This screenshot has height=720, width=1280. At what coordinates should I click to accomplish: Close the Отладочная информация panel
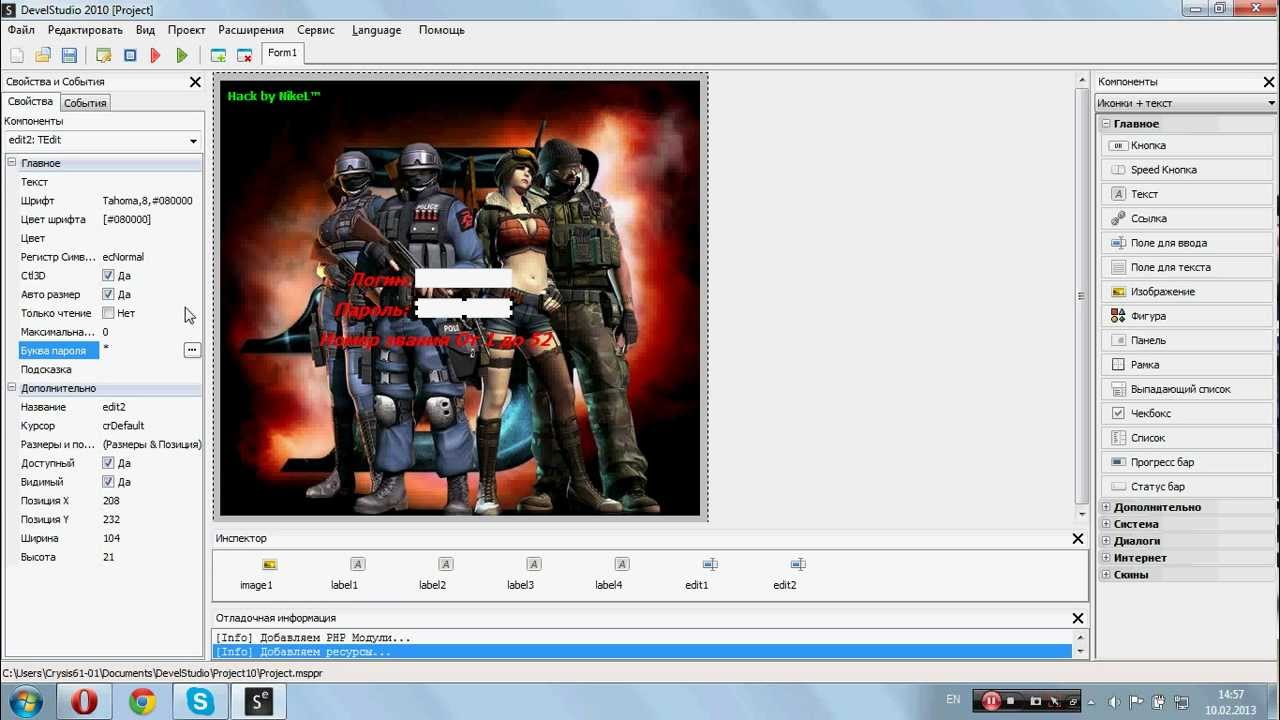coord(1077,618)
